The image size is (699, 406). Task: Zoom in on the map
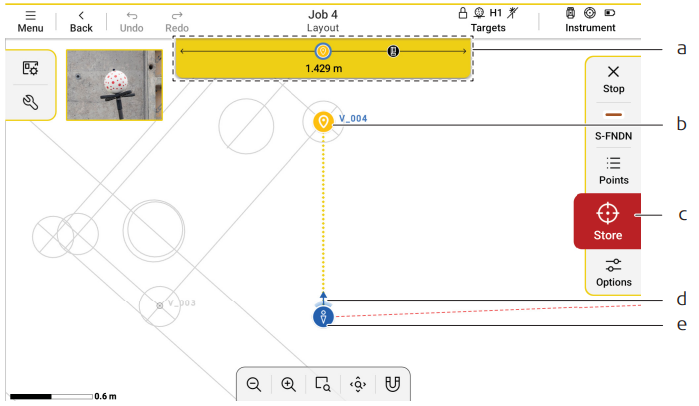click(288, 384)
